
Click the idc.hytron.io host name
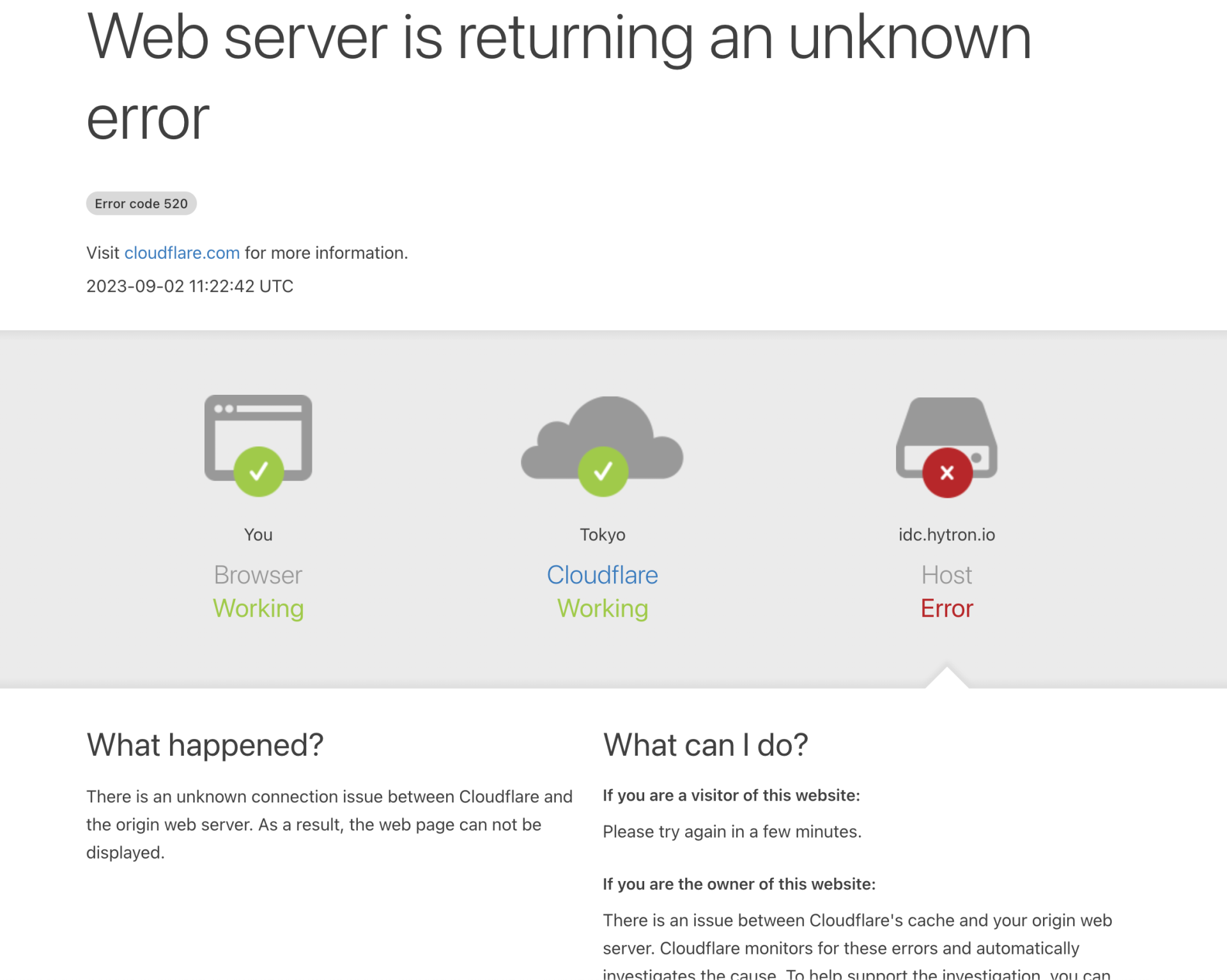(946, 535)
